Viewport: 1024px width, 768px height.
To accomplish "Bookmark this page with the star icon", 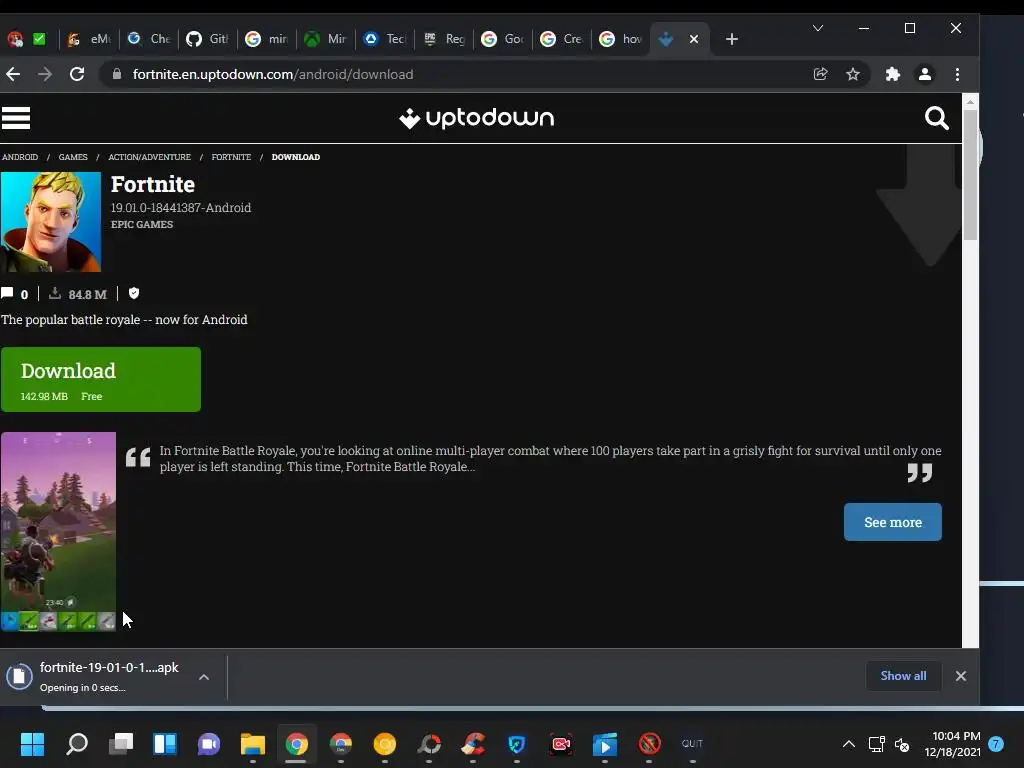I will tap(853, 74).
